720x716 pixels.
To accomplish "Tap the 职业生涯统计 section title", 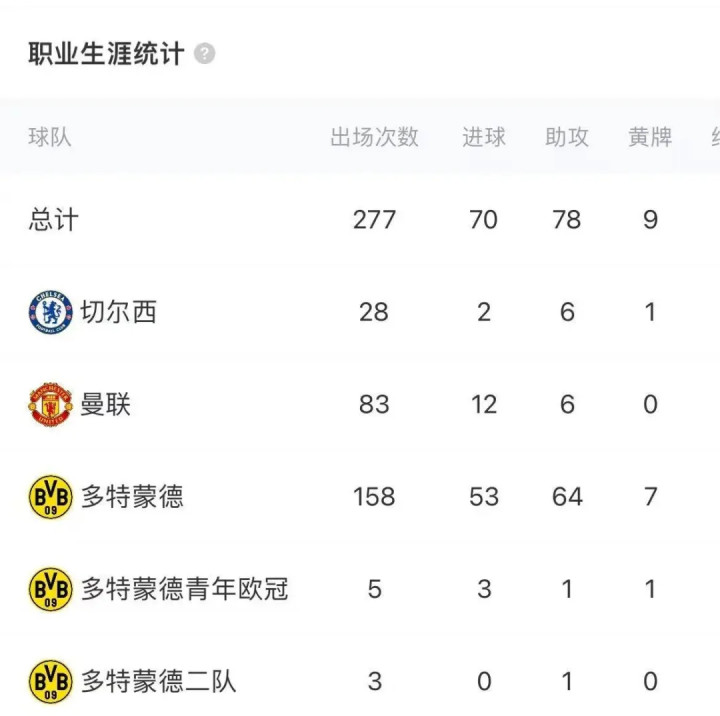I will [x=106, y=53].
